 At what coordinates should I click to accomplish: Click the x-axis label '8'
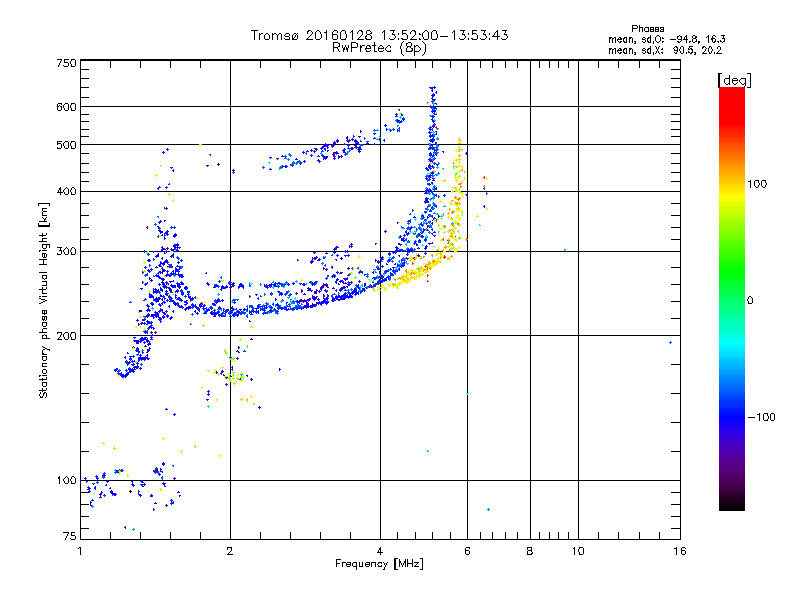(x=530, y=551)
